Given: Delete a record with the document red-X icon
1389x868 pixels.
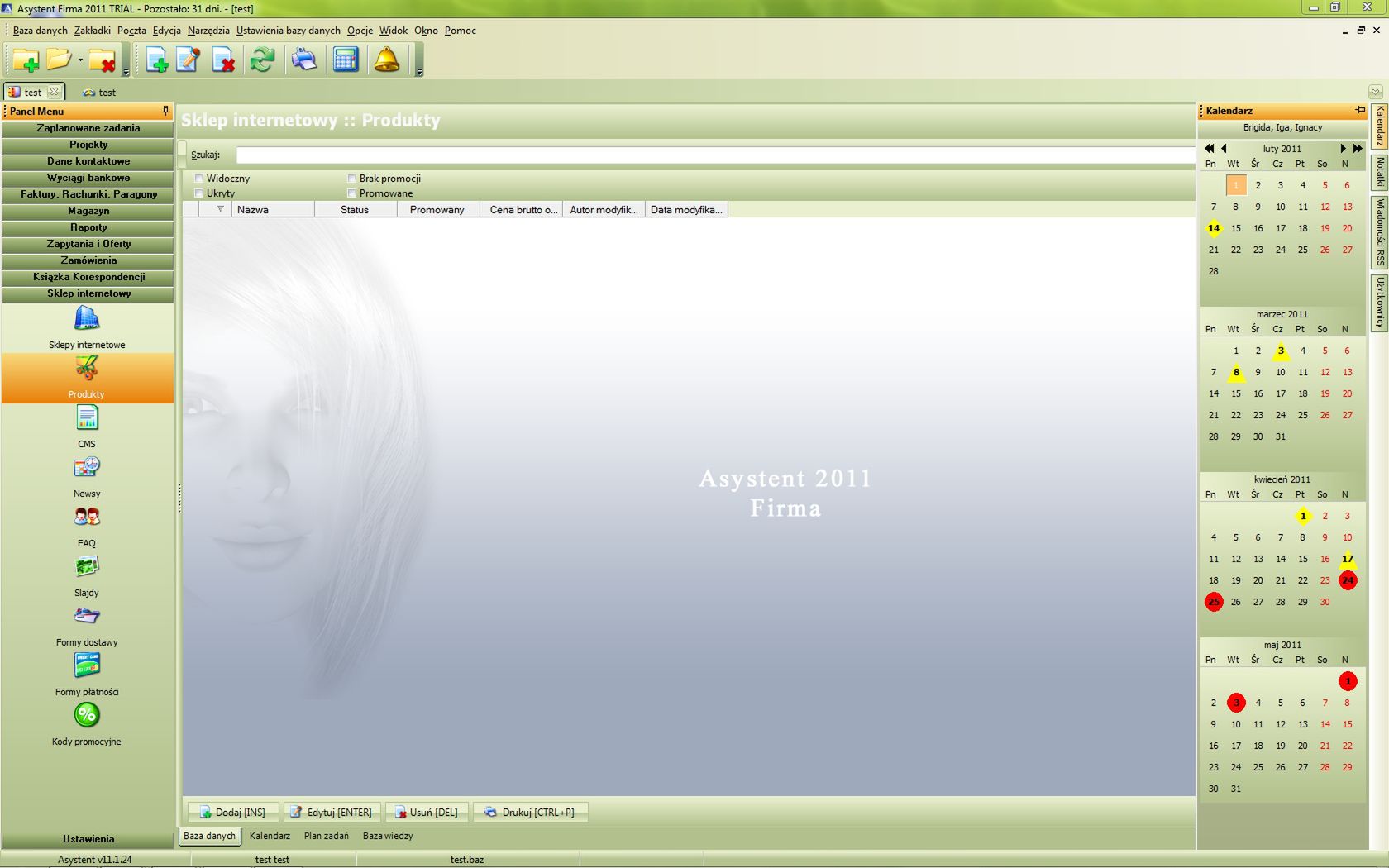Looking at the screenshot, I should (x=223, y=60).
